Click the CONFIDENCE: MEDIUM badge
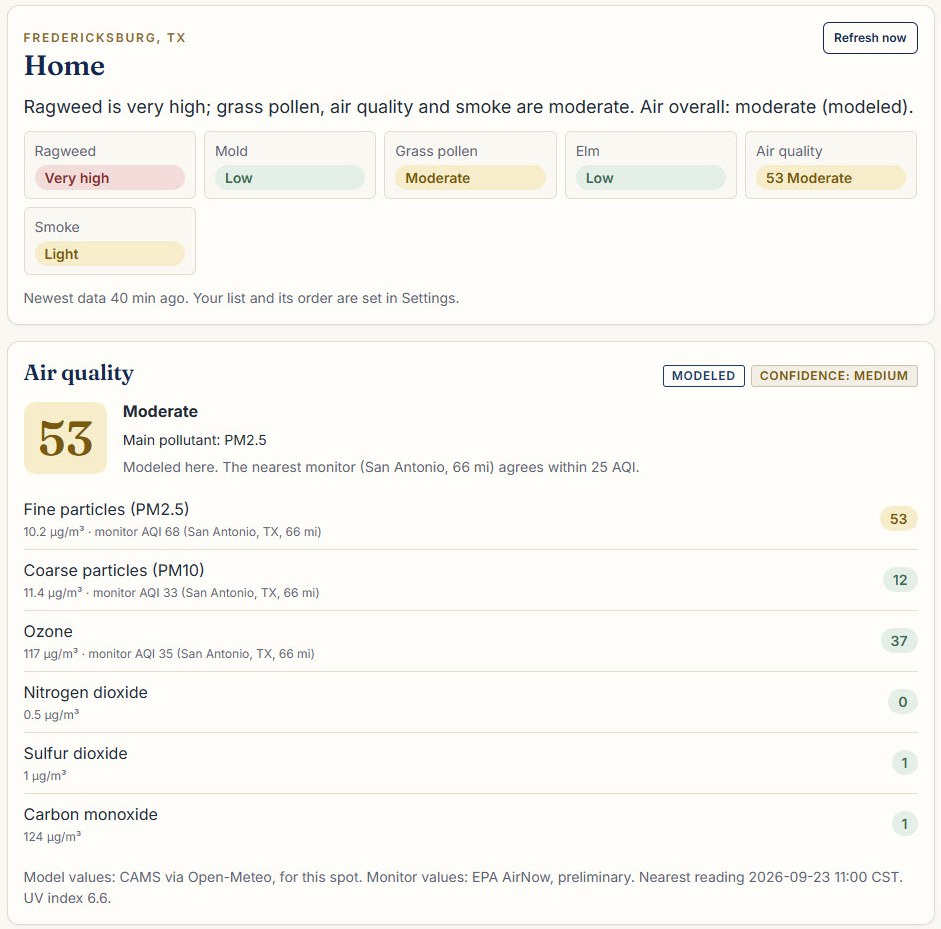 click(834, 376)
